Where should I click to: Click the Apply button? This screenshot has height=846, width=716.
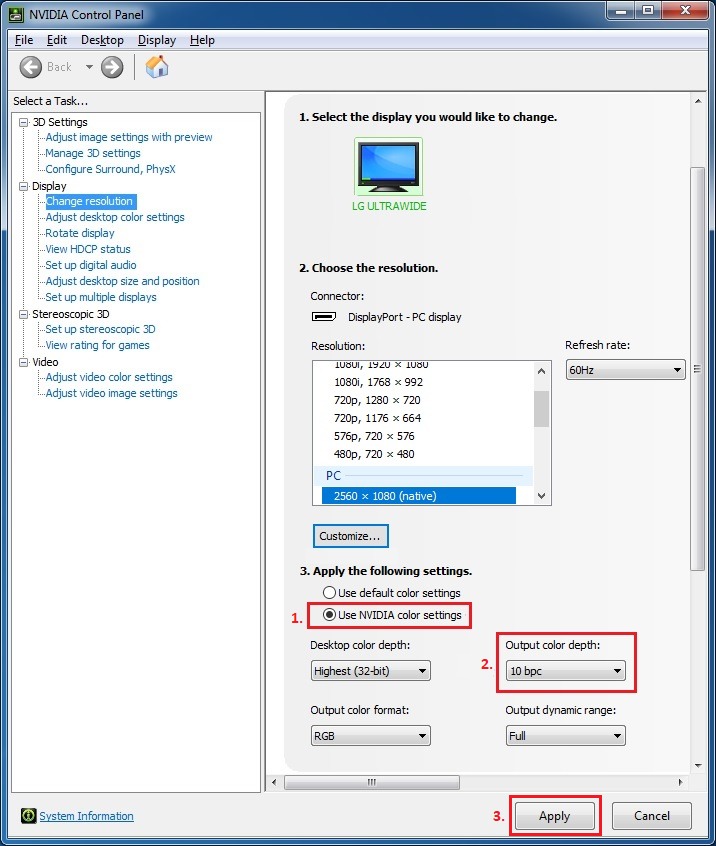[554, 816]
